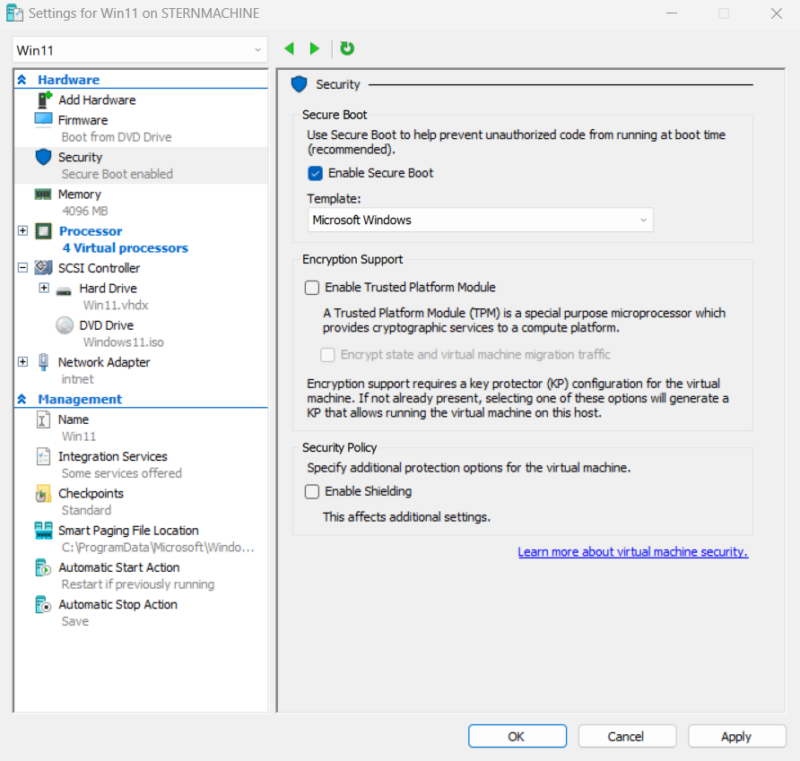800x761 pixels.
Task: Click the OK button
Action: click(x=517, y=736)
